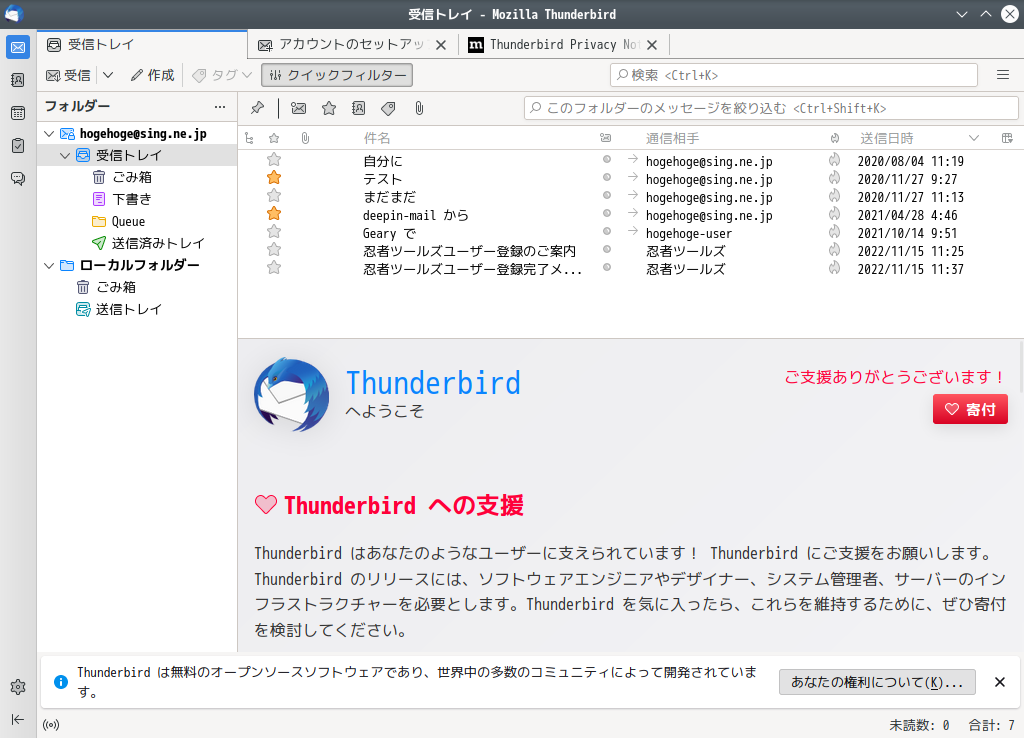Remove star from テスト message

[274, 178]
